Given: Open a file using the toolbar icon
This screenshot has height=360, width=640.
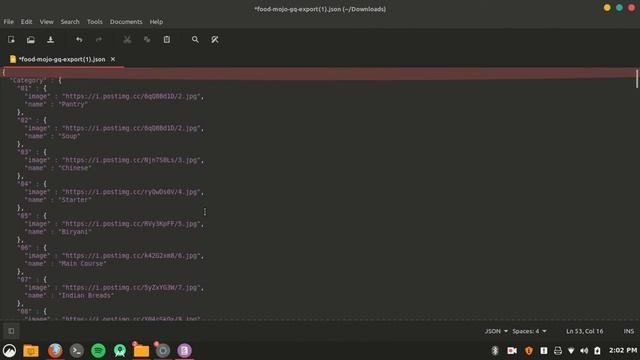Looking at the screenshot, I should (x=31, y=40).
